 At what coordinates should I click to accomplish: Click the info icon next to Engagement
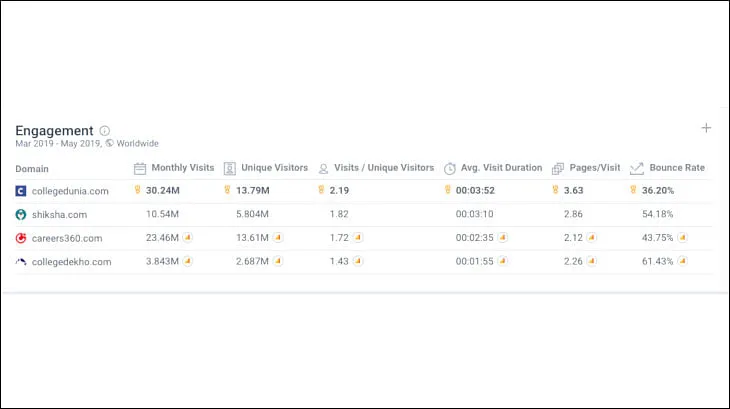tap(105, 131)
